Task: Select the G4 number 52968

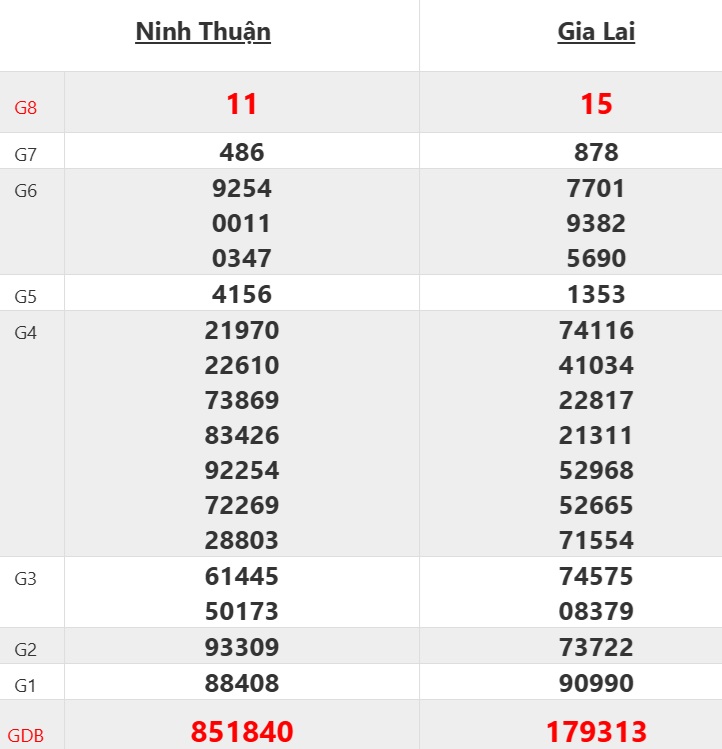Action: 596,470
